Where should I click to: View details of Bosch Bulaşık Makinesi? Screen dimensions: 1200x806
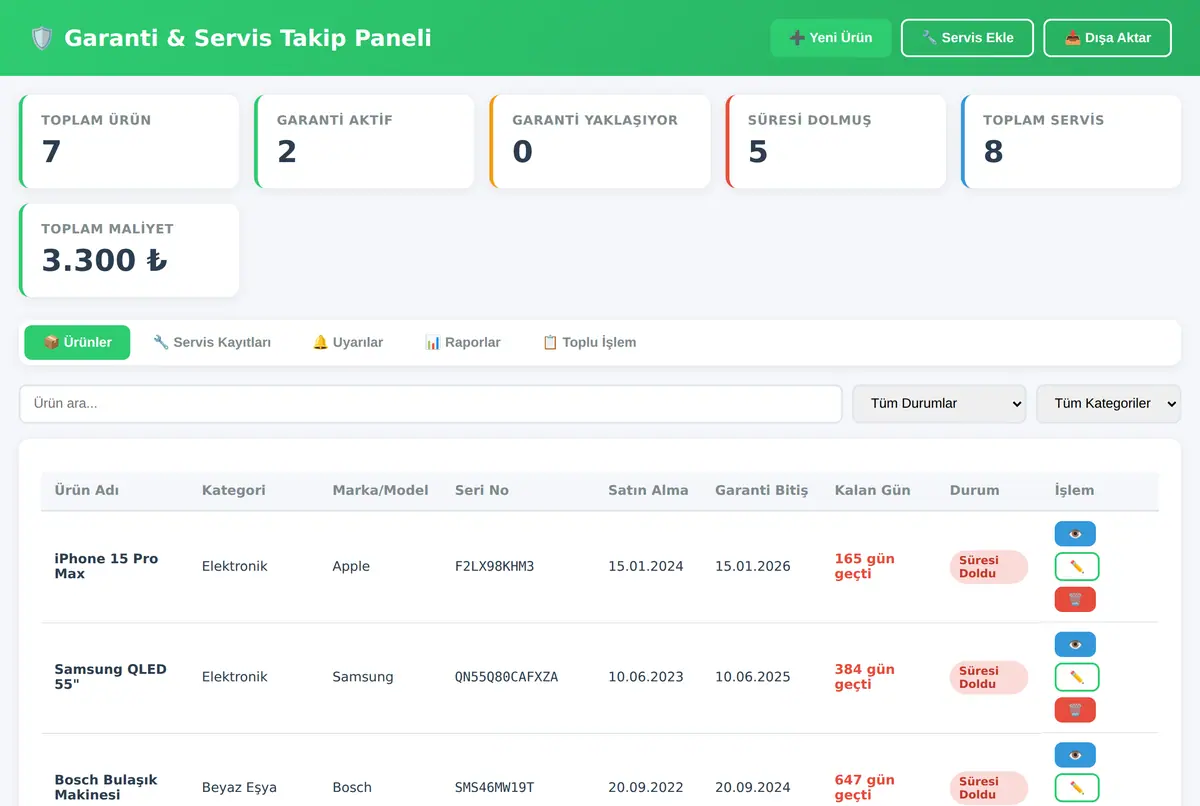coord(1075,755)
